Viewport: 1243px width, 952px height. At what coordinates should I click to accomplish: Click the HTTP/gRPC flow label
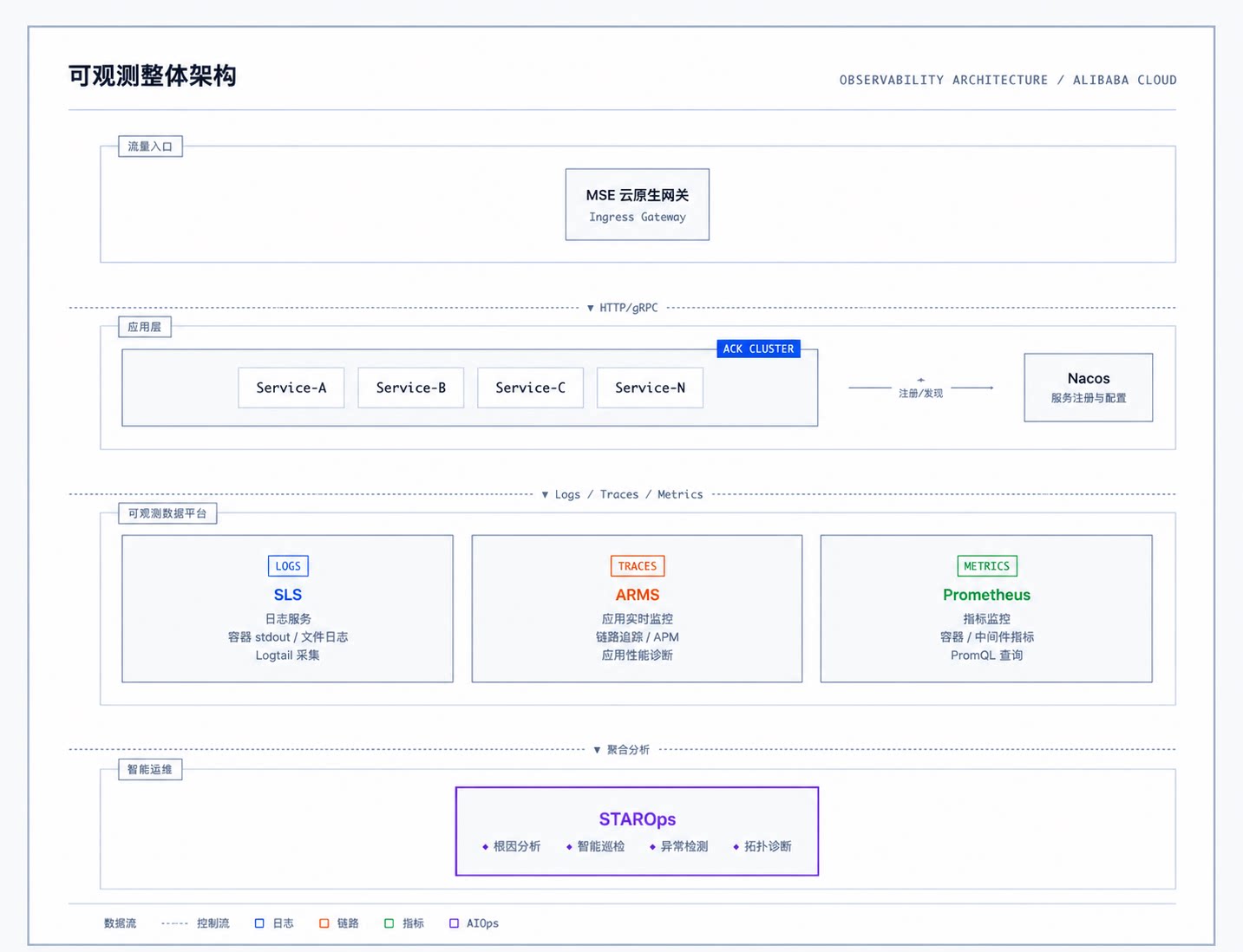point(623,308)
